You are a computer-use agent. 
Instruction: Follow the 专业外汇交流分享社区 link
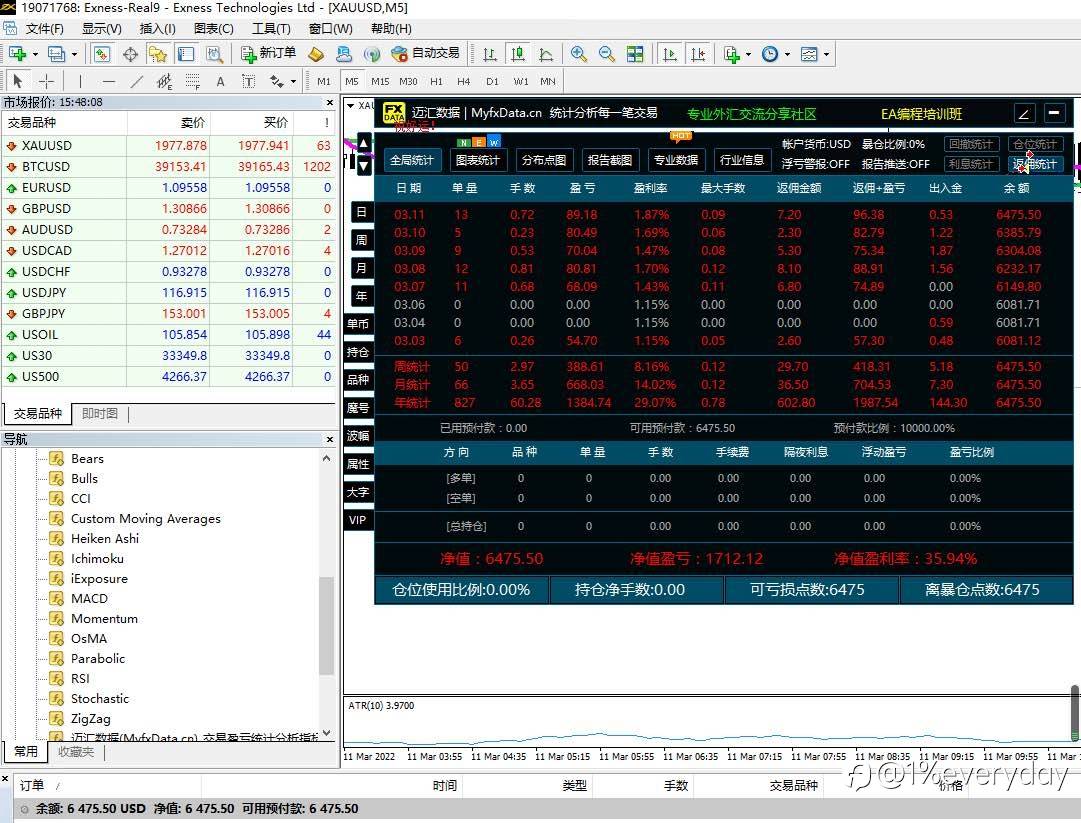751,114
